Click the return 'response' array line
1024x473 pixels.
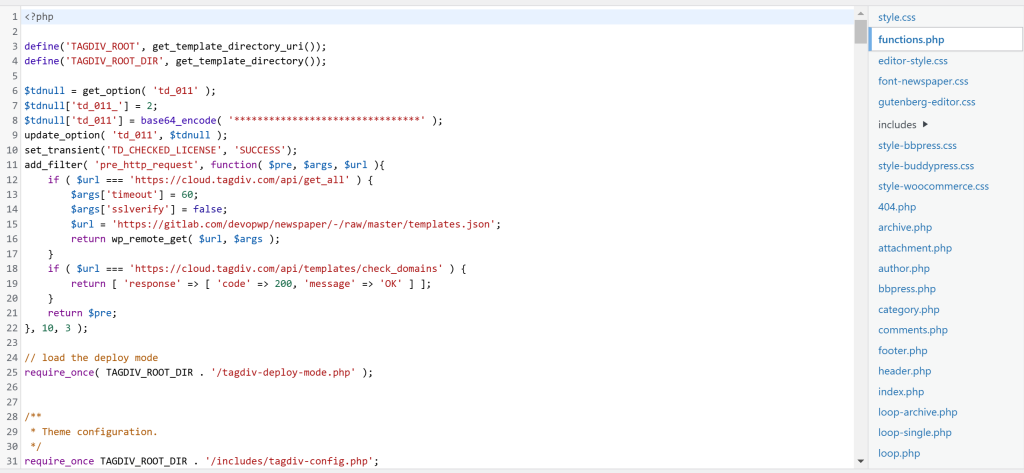(x=251, y=284)
